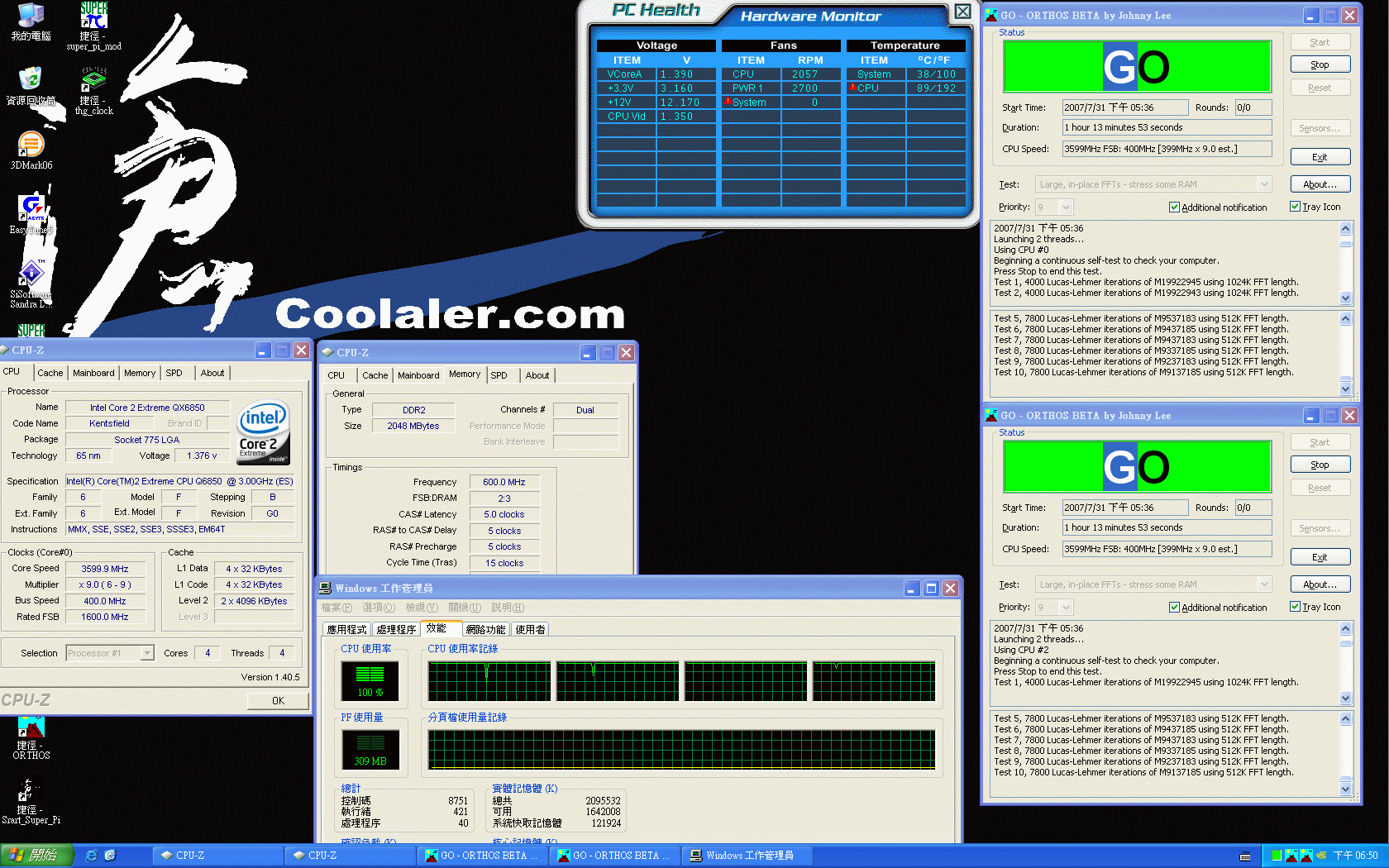Click OK button in CPU-Z window
Viewport: 1389px width, 868px height.
[x=278, y=700]
